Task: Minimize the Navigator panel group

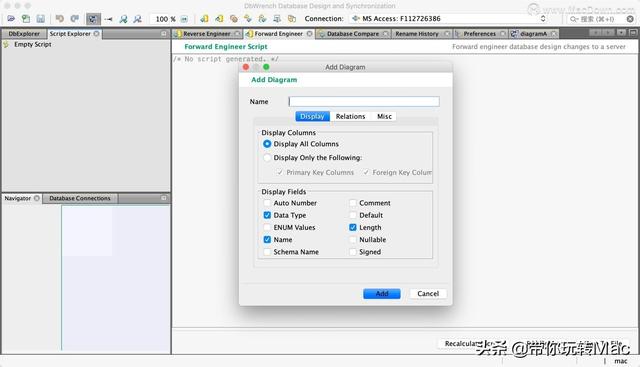Action: pos(164,198)
